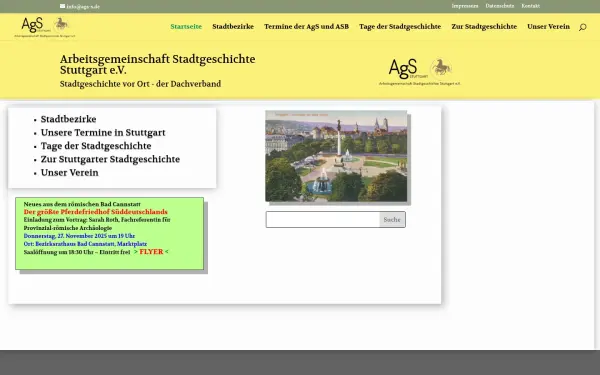Open the Kontakt link in top bar
Image resolution: width=600 pixels, height=375 pixels.
pos(530,6)
